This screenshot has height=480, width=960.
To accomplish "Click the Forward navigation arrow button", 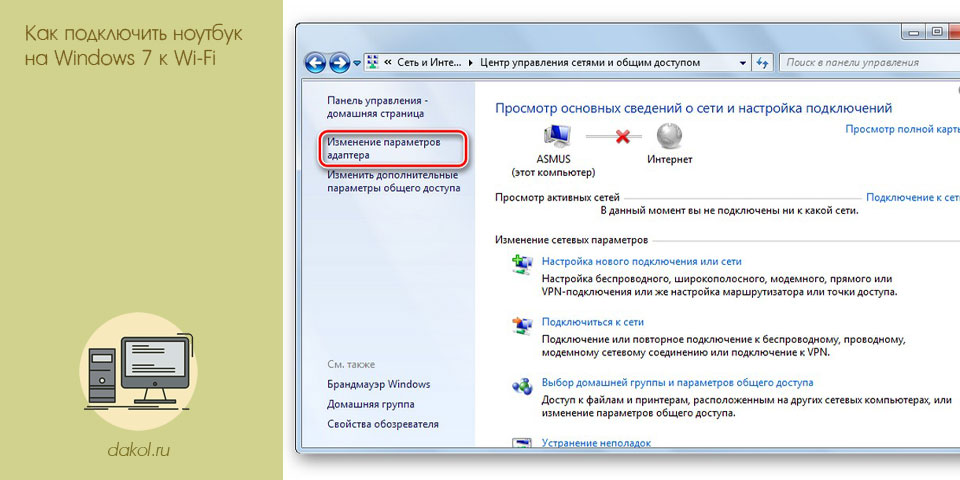I will pyautogui.click(x=339, y=62).
